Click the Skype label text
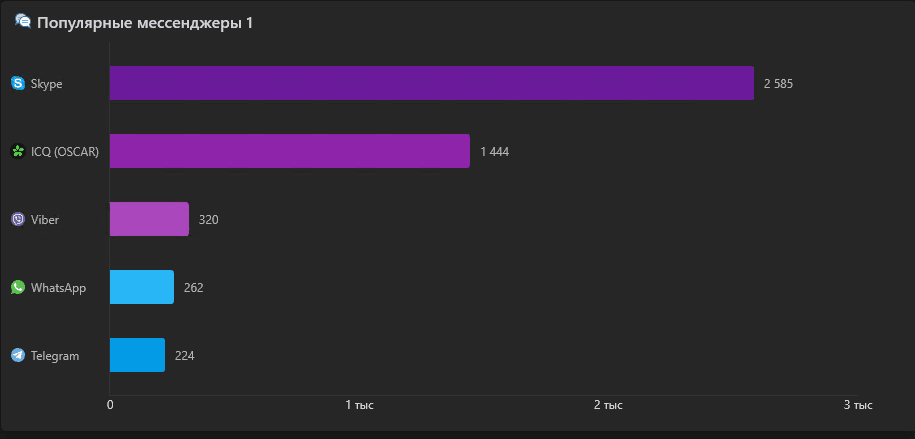This screenshot has height=439, width=915. (47, 84)
